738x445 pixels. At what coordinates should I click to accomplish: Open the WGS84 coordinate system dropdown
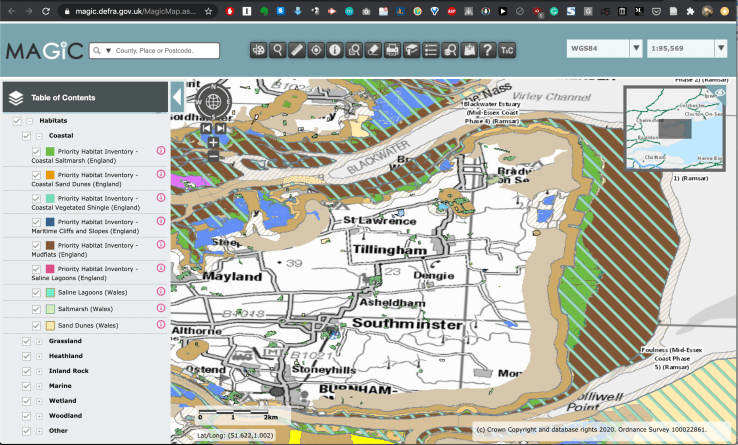[636, 48]
